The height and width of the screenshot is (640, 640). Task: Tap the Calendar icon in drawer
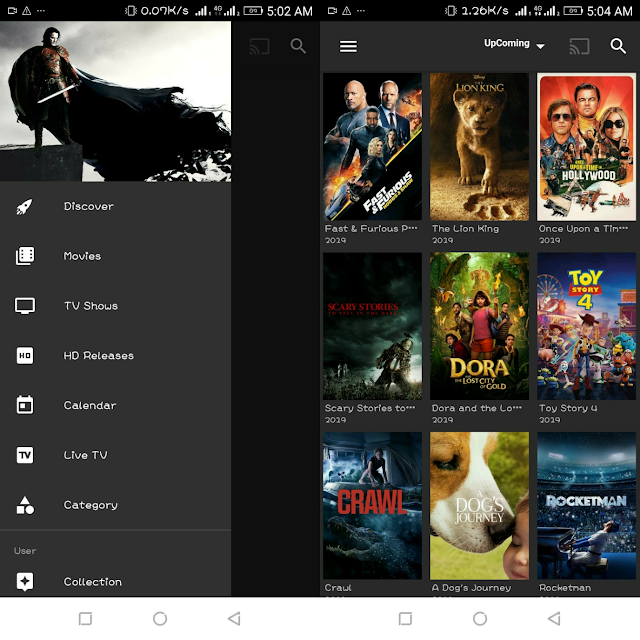[x=25, y=405]
